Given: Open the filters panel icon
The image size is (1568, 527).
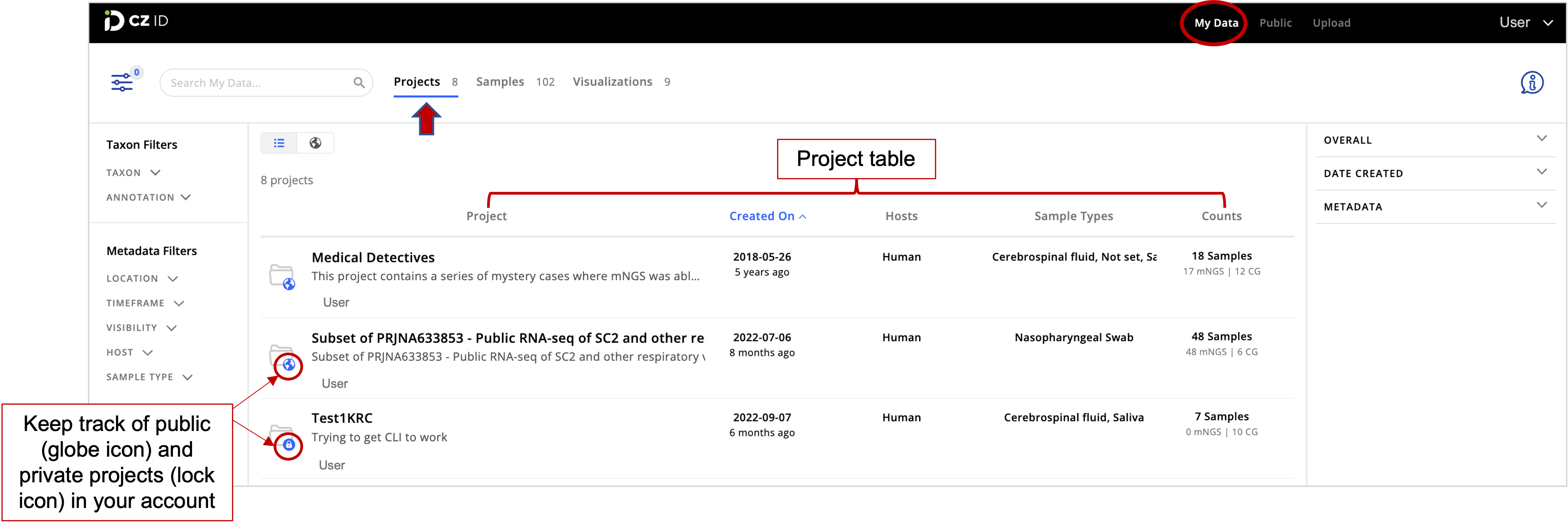Looking at the screenshot, I should tap(122, 82).
